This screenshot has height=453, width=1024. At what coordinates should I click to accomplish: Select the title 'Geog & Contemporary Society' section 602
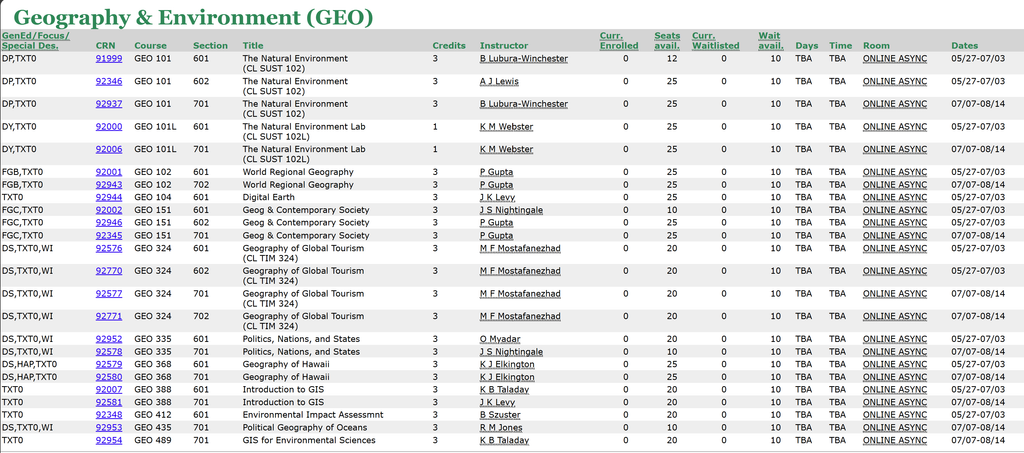coord(306,223)
